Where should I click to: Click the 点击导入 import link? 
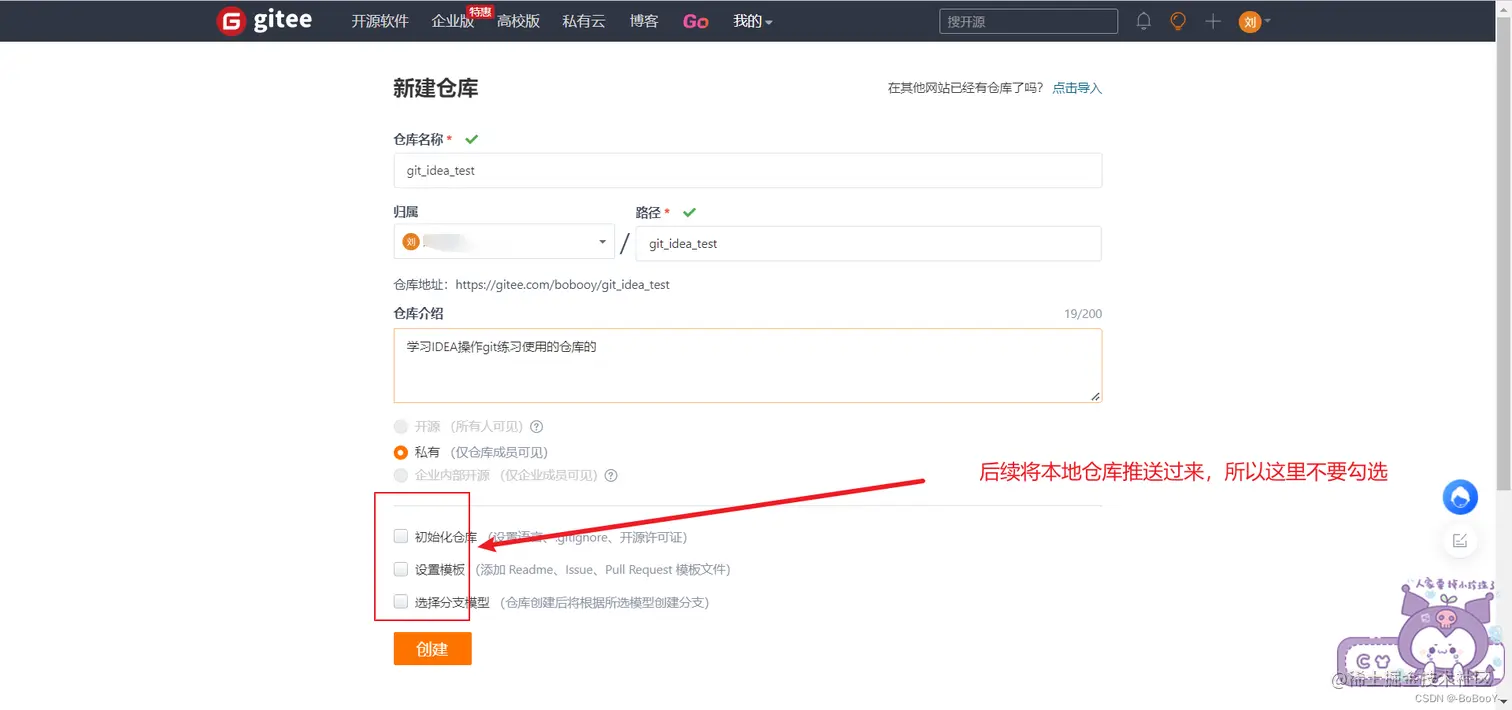click(x=1077, y=88)
